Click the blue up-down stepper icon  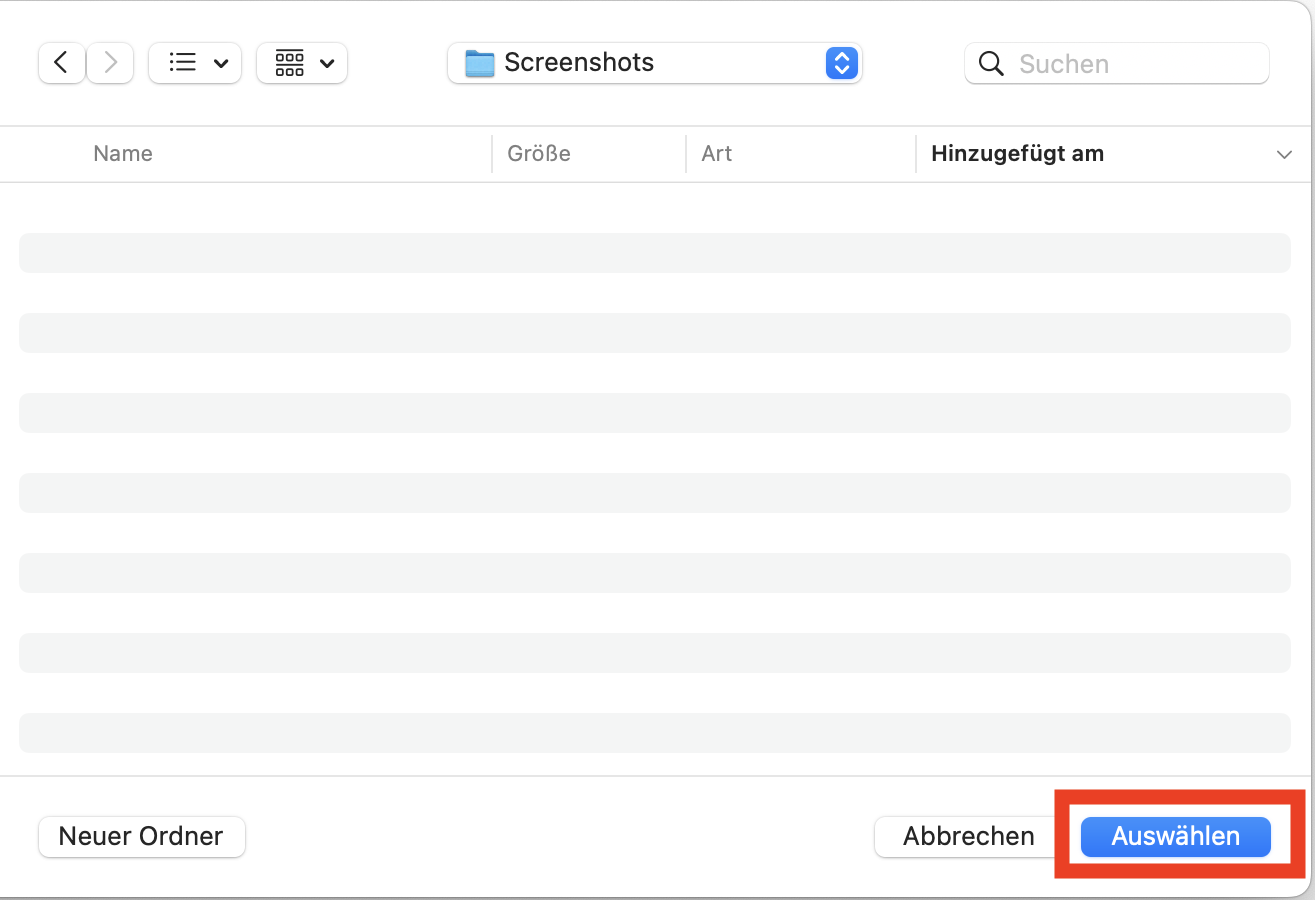(841, 62)
